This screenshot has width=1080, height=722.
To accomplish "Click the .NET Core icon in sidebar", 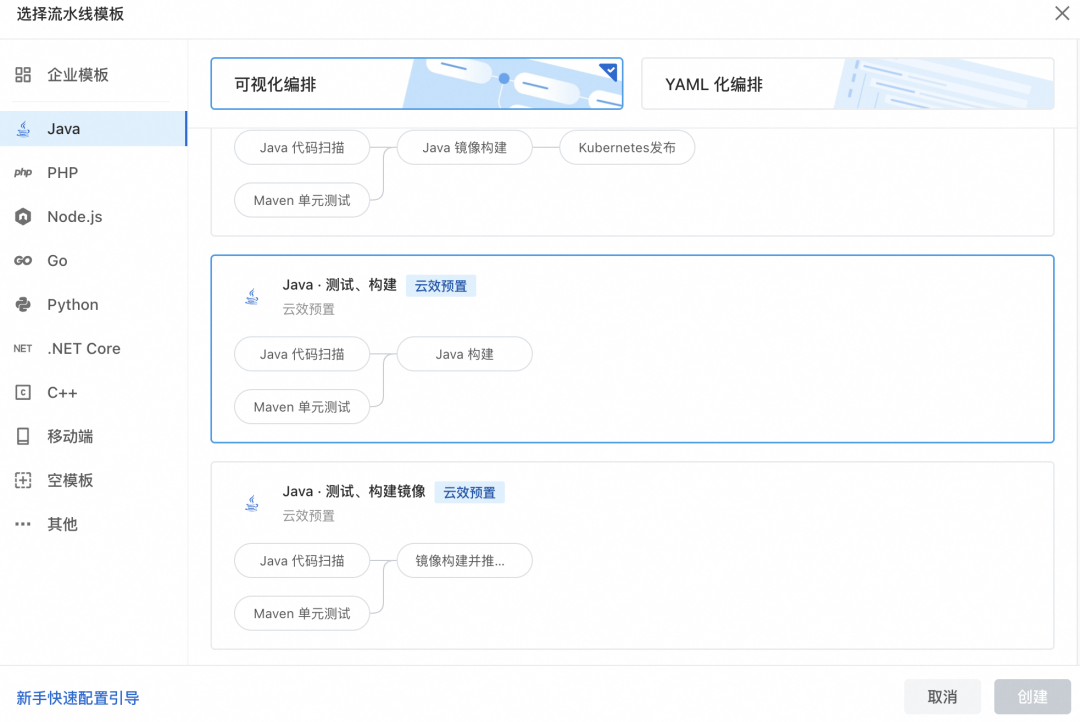I will [23, 349].
